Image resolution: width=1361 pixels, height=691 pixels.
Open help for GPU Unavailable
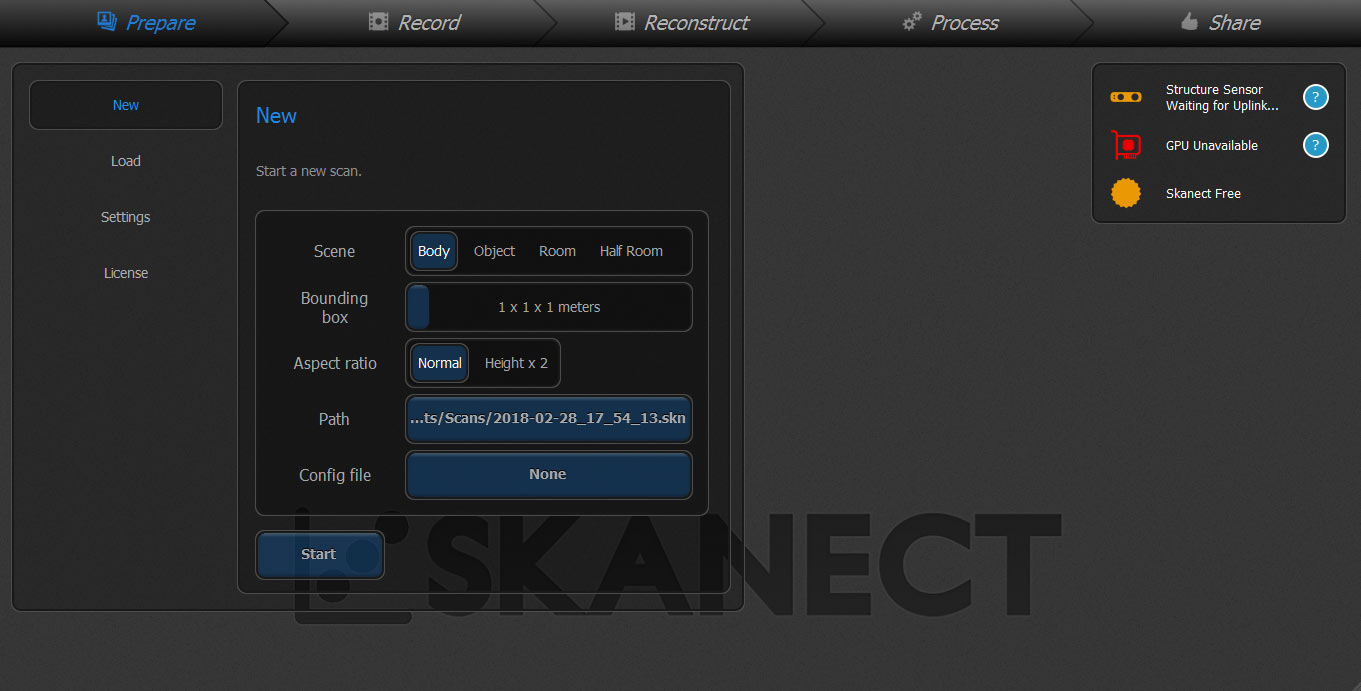point(1316,145)
